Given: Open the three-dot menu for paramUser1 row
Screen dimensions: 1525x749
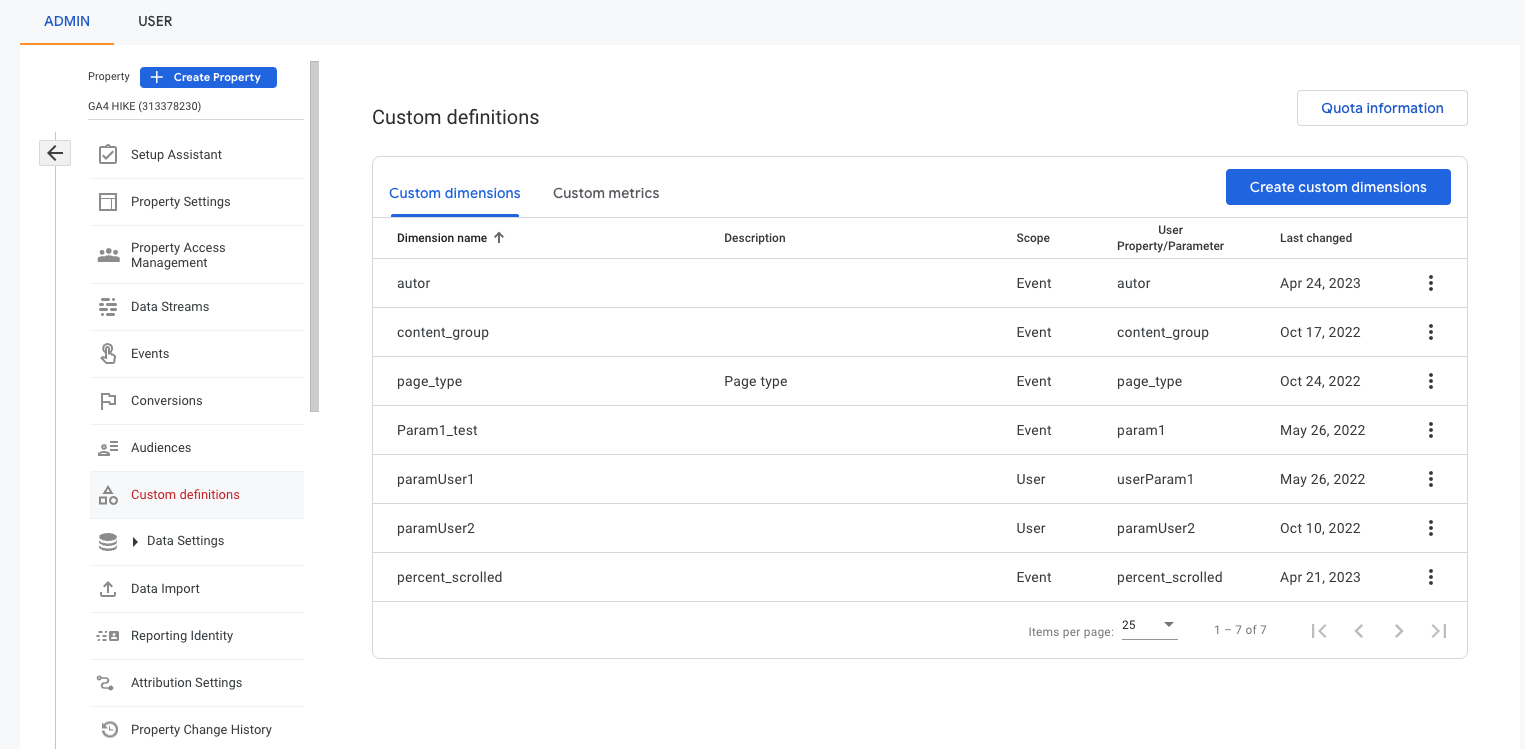Looking at the screenshot, I should coord(1431,479).
